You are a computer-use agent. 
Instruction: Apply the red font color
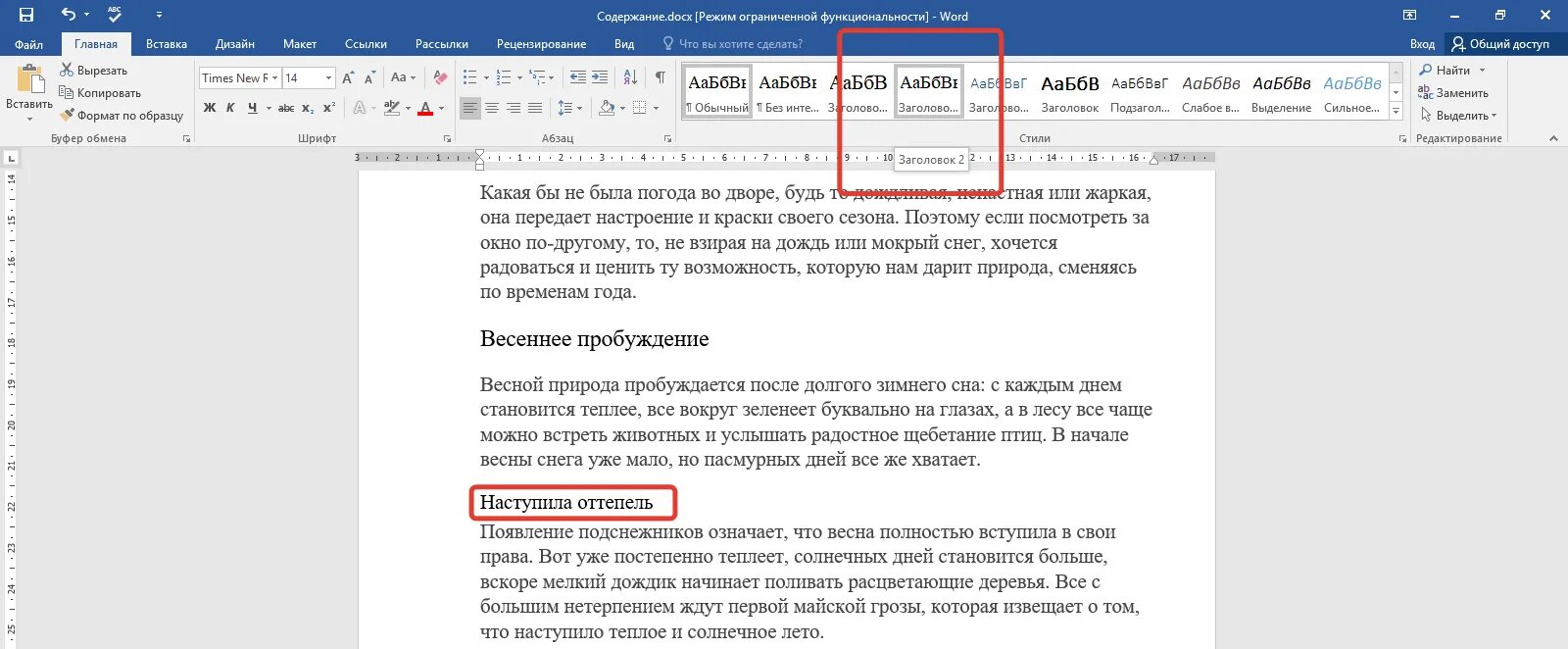tap(425, 108)
